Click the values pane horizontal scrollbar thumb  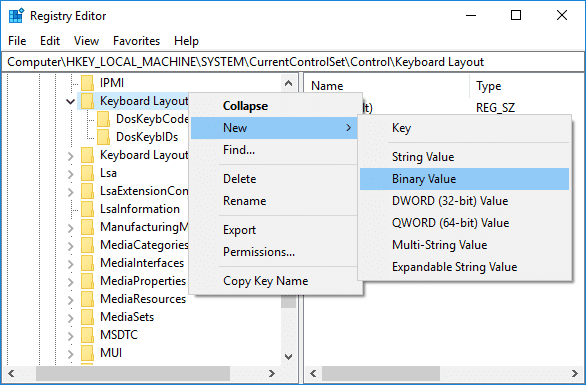click(381, 373)
